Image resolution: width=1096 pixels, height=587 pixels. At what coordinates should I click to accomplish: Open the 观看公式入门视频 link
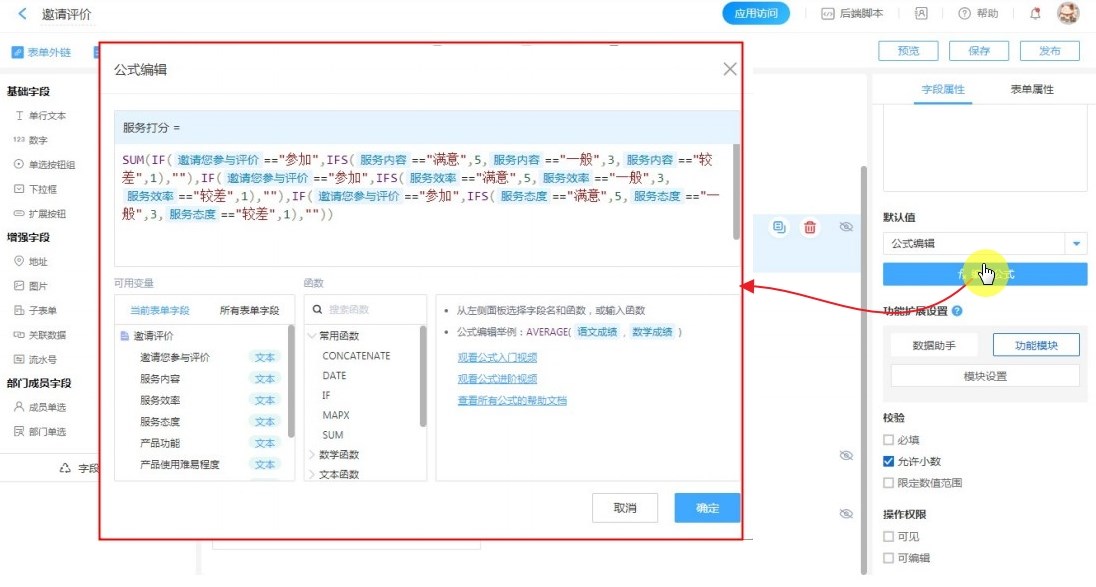497,357
